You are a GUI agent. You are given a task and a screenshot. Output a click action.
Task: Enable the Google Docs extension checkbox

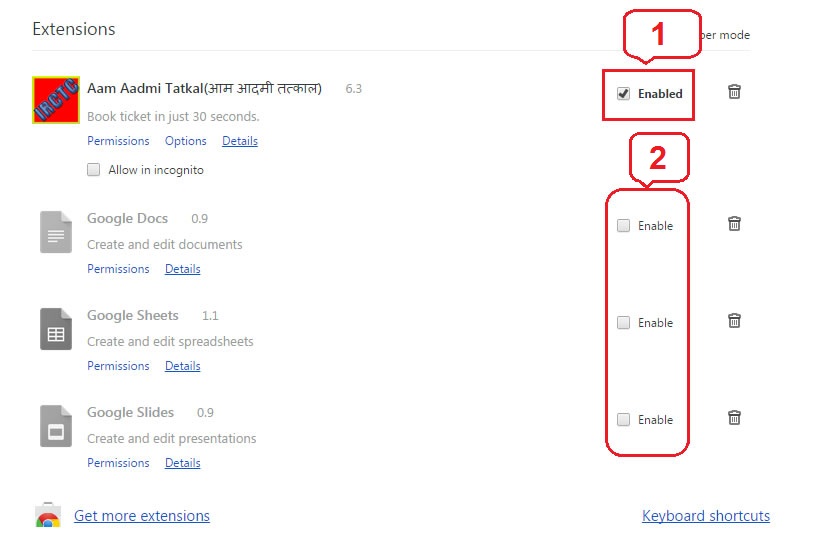[x=624, y=226]
